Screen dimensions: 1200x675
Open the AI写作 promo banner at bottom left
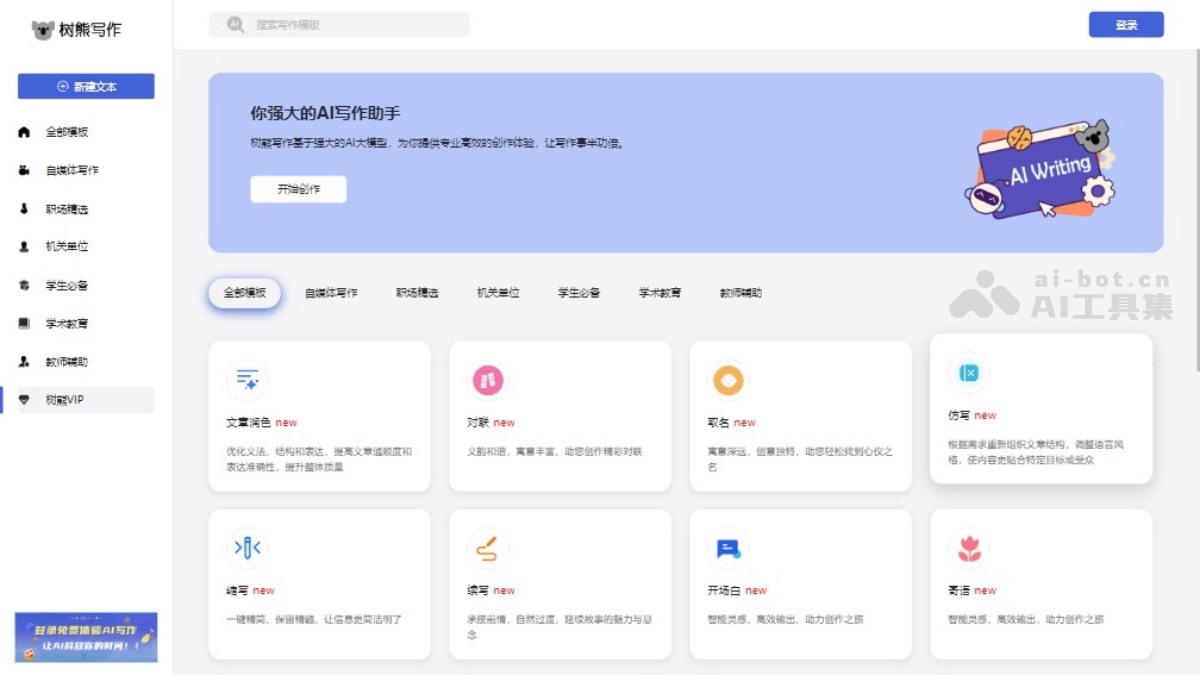(x=85, y=637)
